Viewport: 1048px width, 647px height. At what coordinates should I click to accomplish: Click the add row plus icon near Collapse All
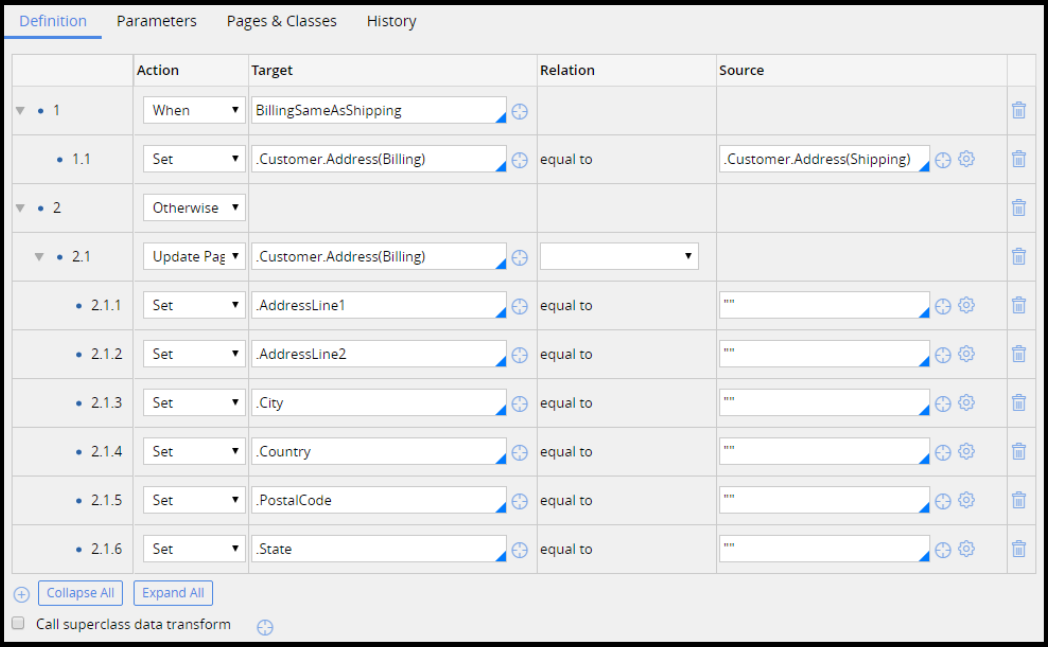22,594
